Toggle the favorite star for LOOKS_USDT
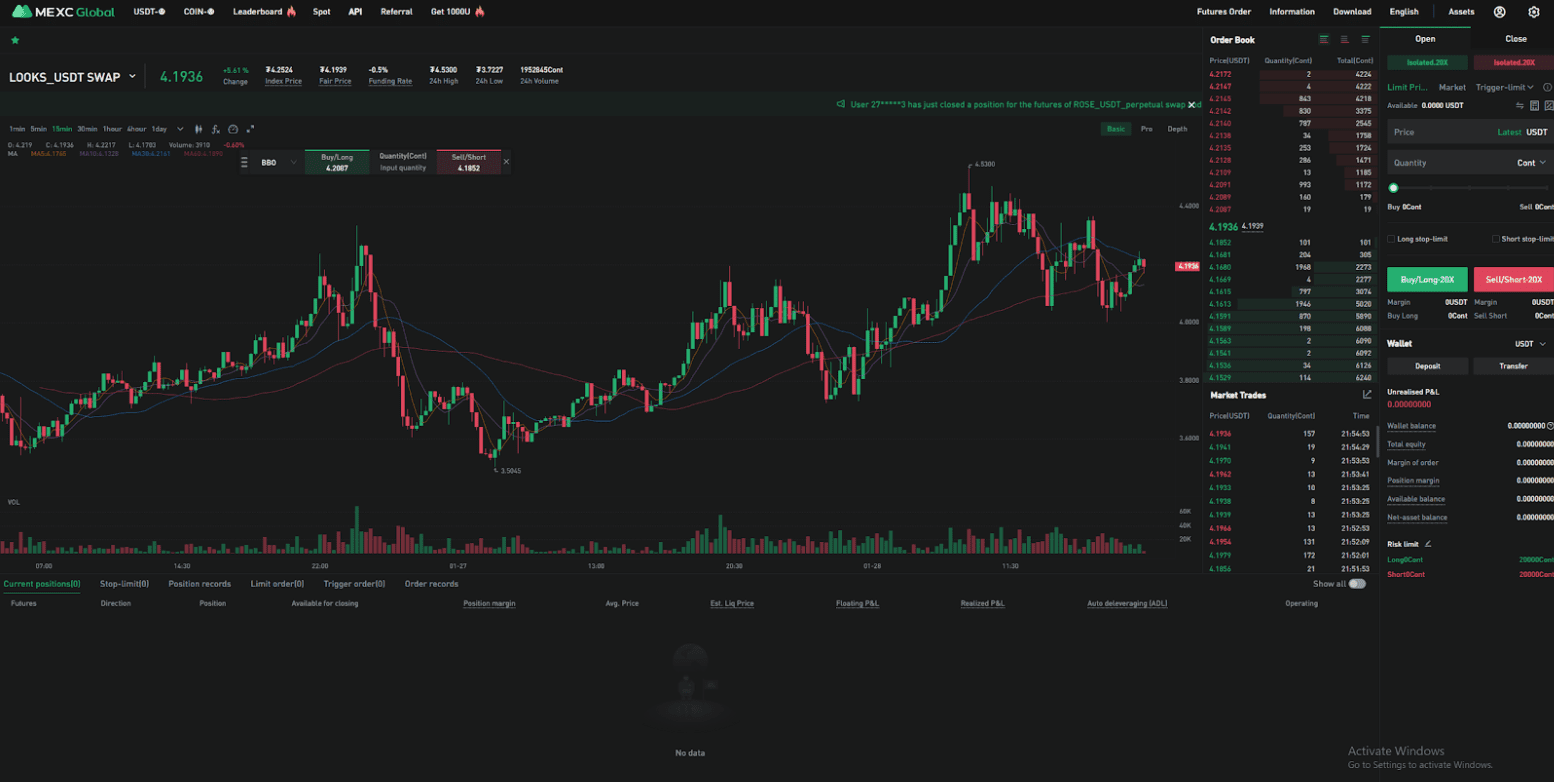Viewport: 1554px width, 782px height. point(15,40)
